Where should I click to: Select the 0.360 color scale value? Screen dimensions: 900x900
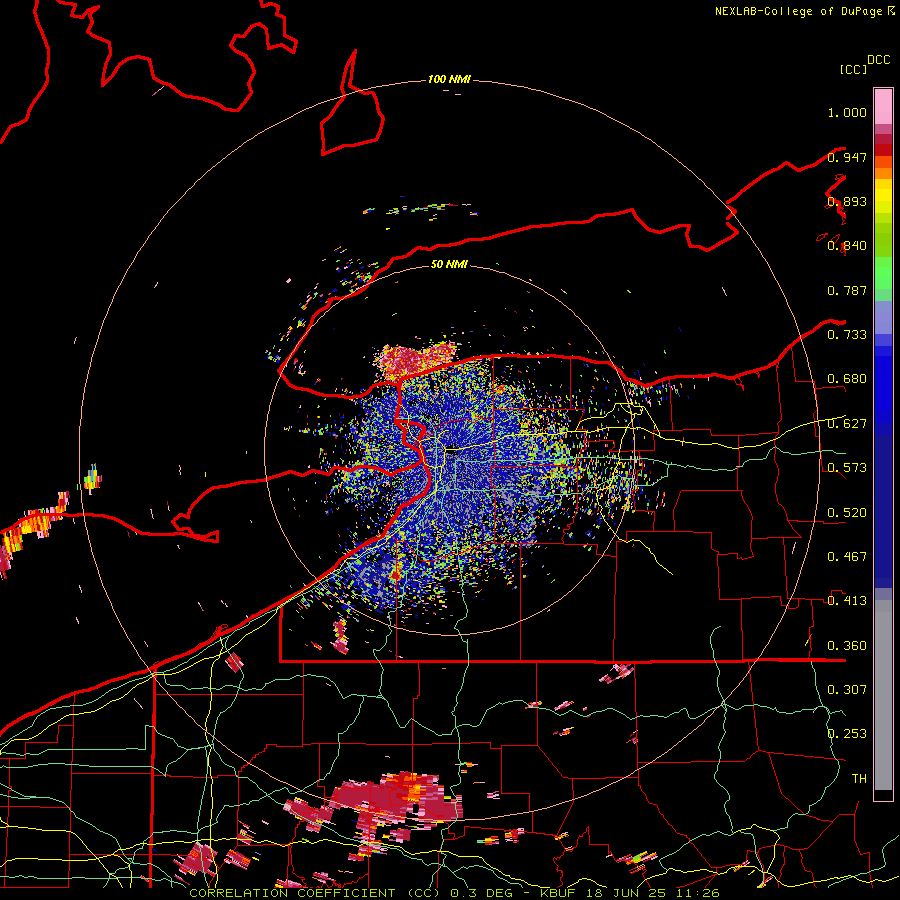(x=847, y=646)
